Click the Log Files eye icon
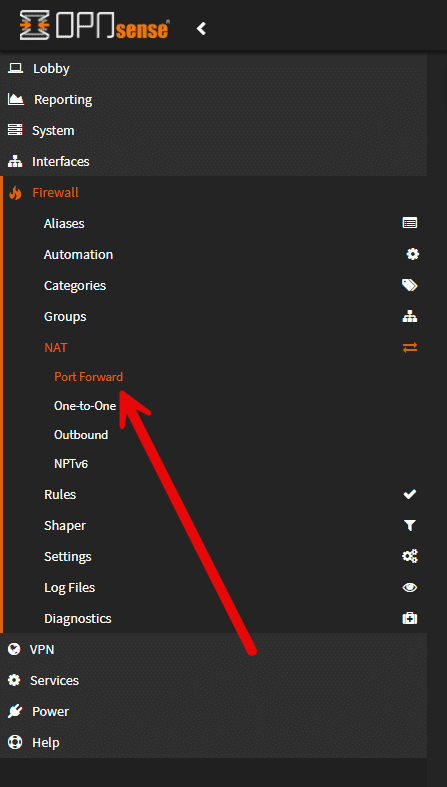 pyautogui.click(x=410, y=587)
